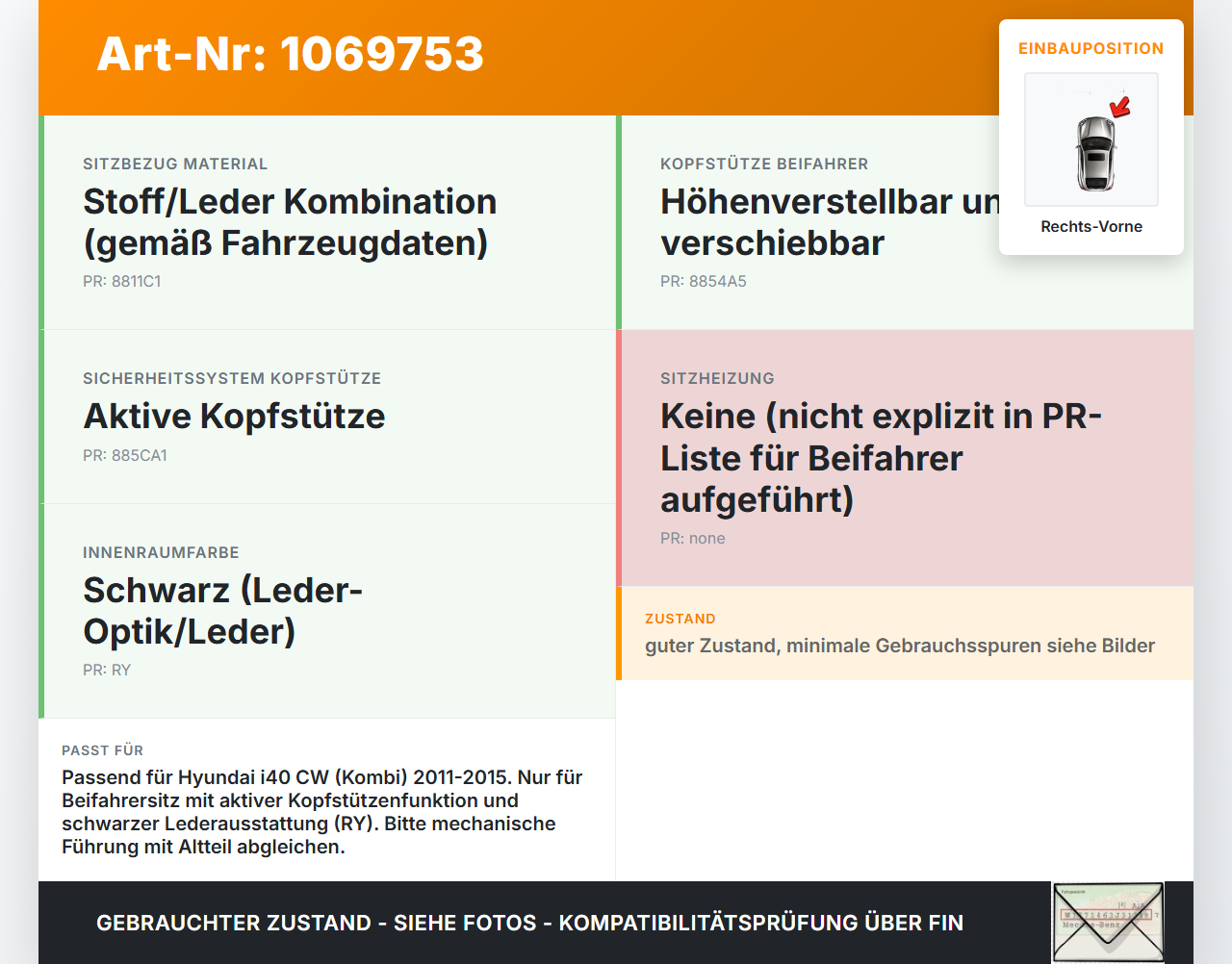Click the KOPFSTÜTZE BEIFAHRER label
This screenshot has width=1232, height=964.
764,164
